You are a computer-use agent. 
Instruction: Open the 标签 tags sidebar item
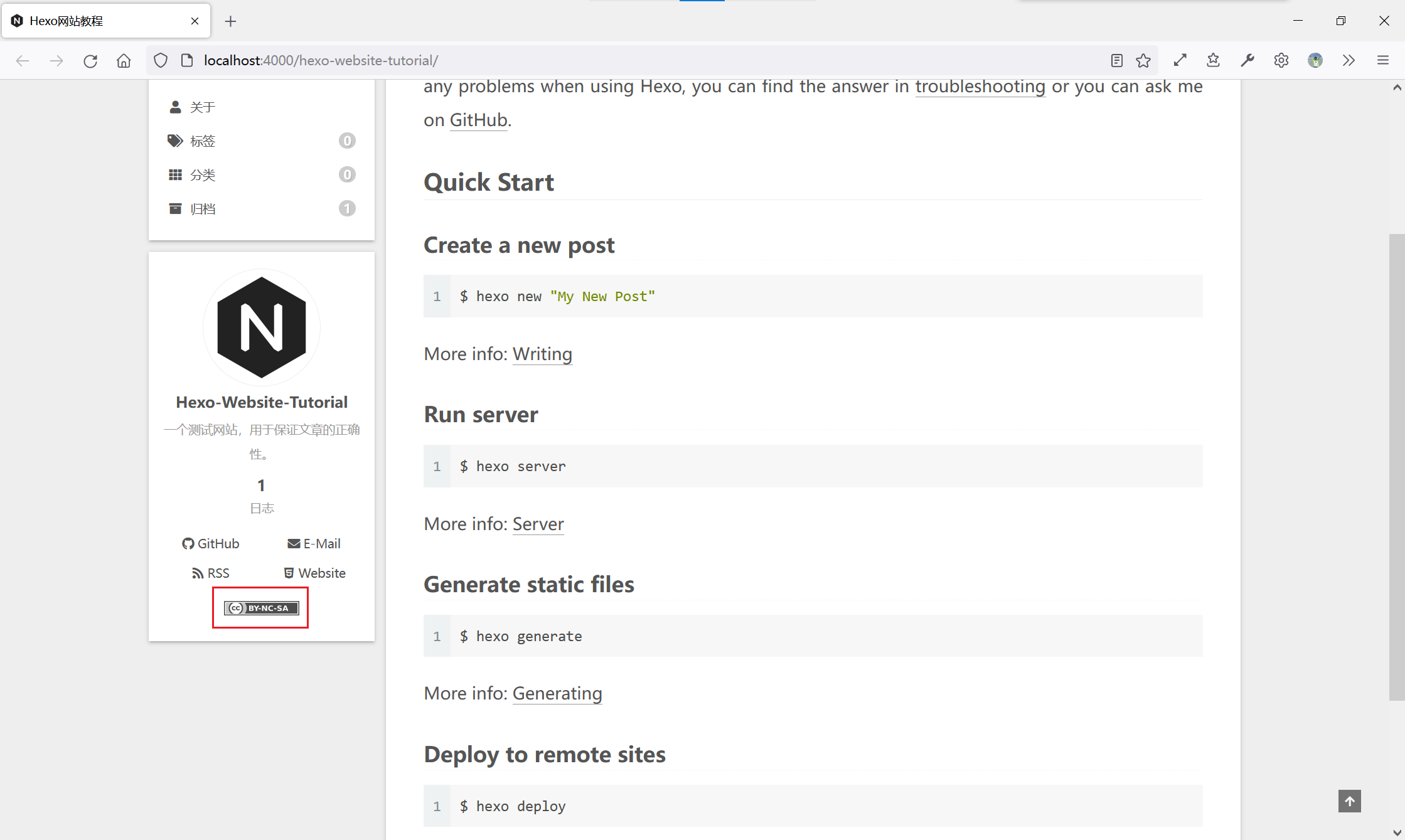[x=203, y=141]
